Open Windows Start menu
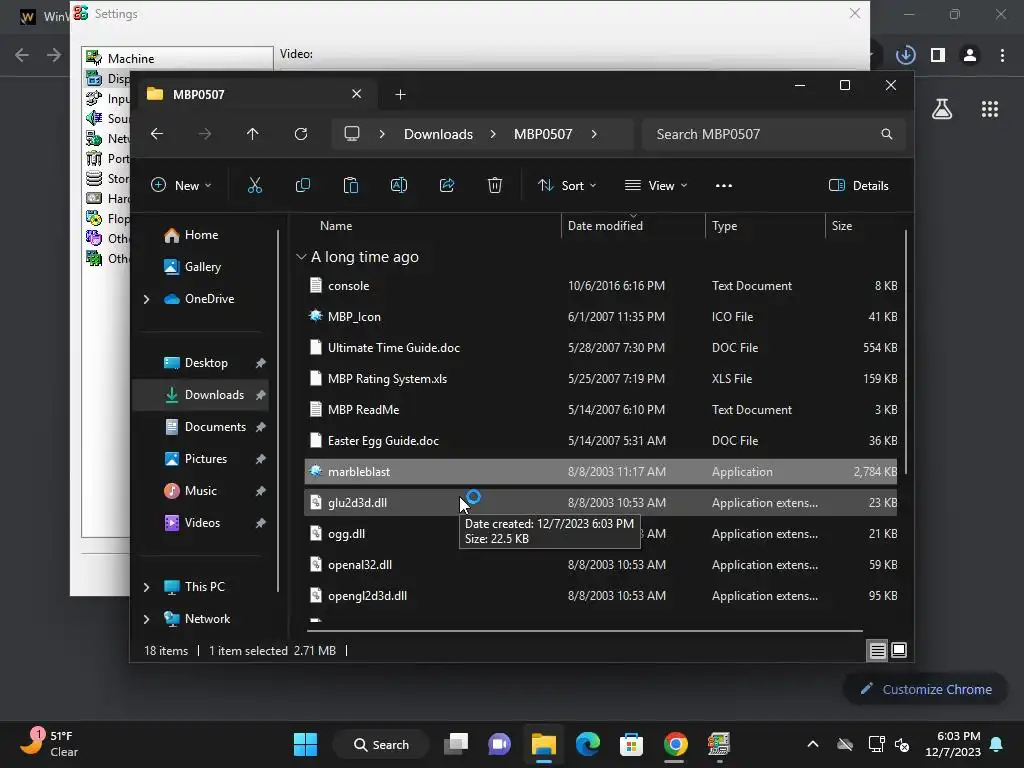1024x768 pixels. point(305,744)
